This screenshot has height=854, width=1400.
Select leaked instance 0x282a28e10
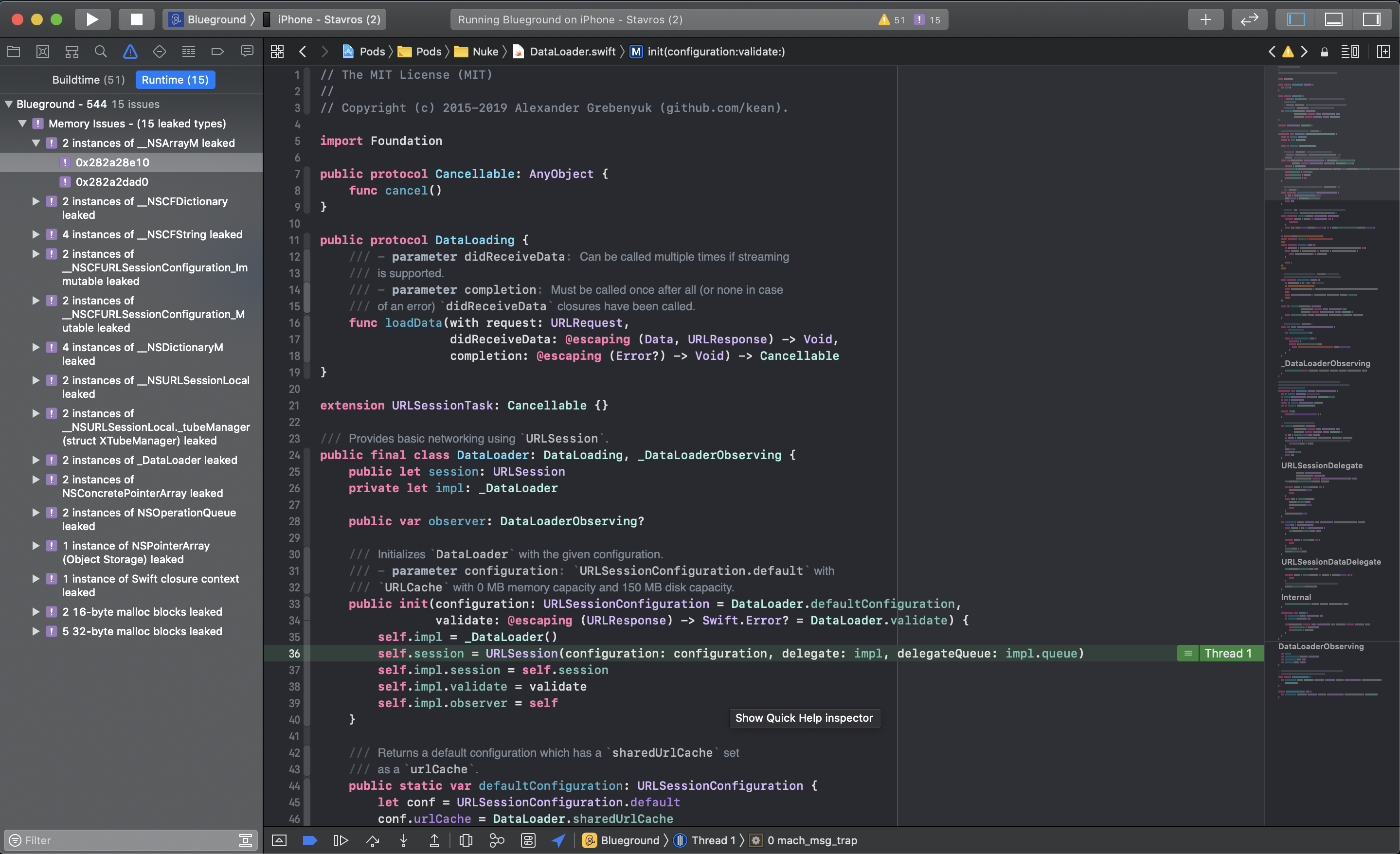pos(131,162)
